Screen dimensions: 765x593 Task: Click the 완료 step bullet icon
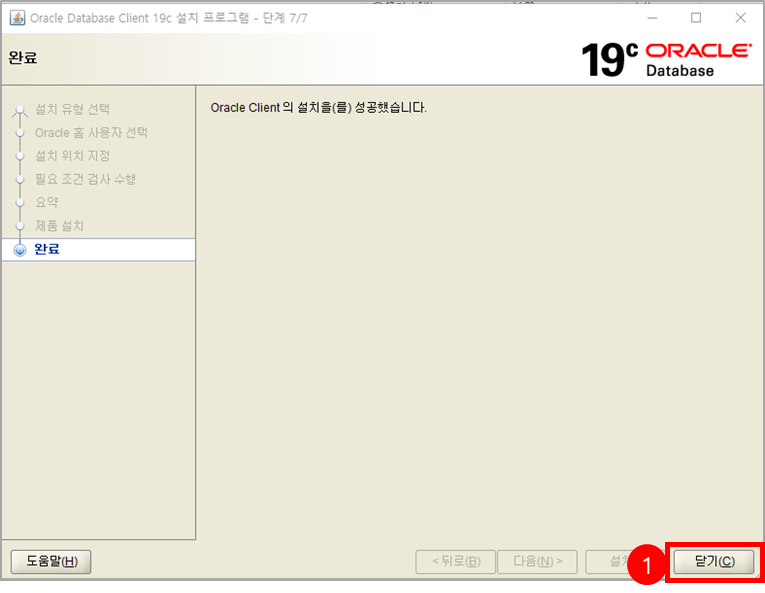(x=20, y=250)
